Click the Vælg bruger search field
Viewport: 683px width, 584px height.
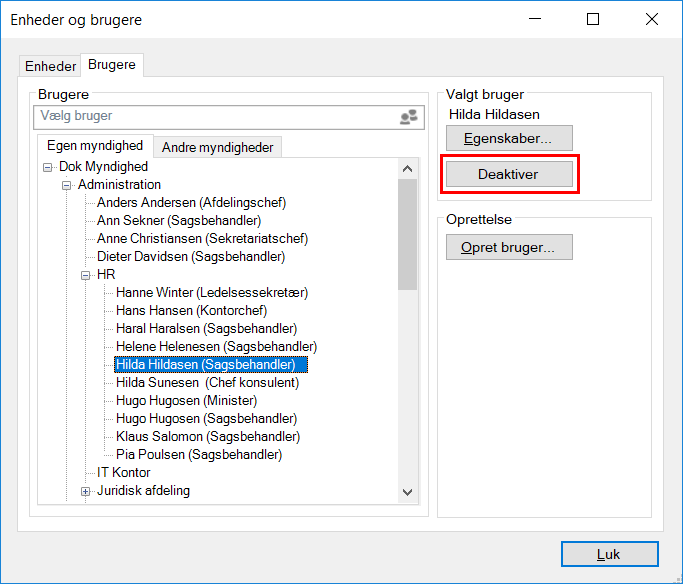coord(215,117)
